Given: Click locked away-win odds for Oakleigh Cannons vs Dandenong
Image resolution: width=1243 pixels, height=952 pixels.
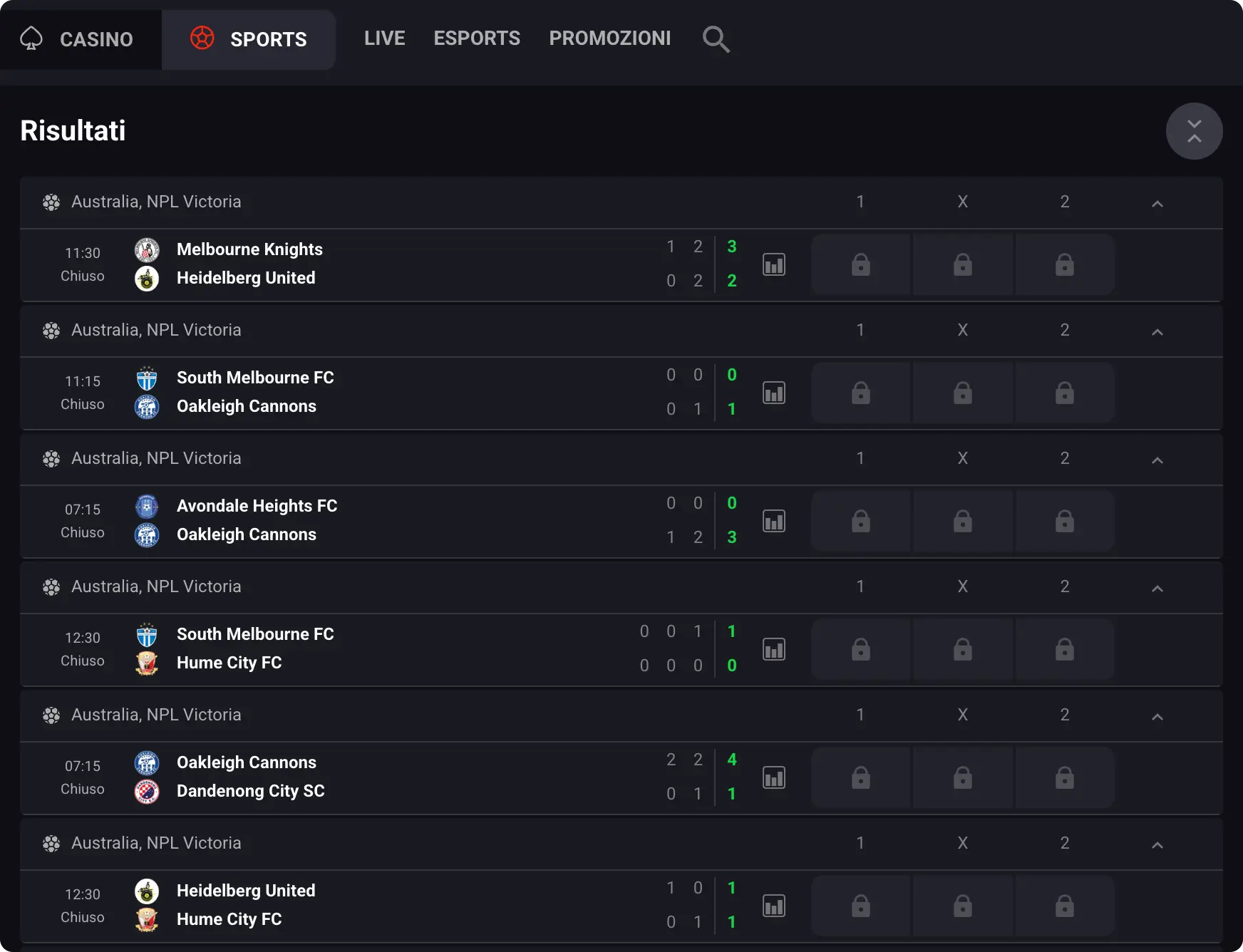Looking at the screenshot, I should click(1065, 777).
